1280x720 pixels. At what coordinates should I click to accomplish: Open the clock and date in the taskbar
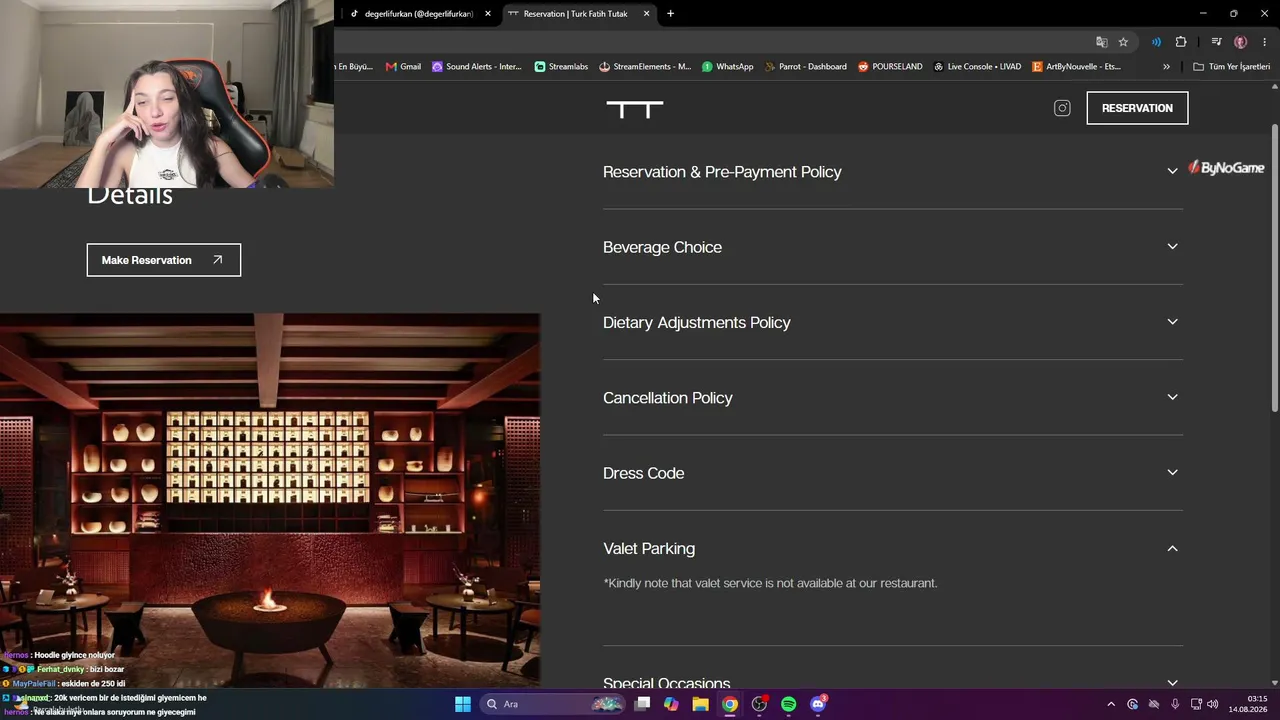pos(1248,704)
